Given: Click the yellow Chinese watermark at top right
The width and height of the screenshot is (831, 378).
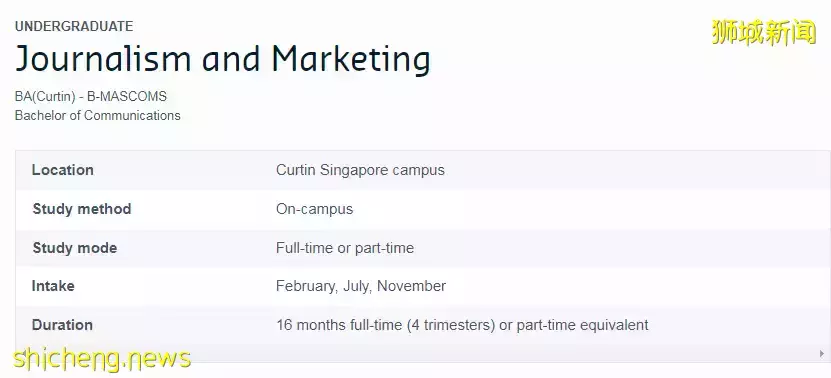Looking at the screenshot, I should tap(764, 32).
